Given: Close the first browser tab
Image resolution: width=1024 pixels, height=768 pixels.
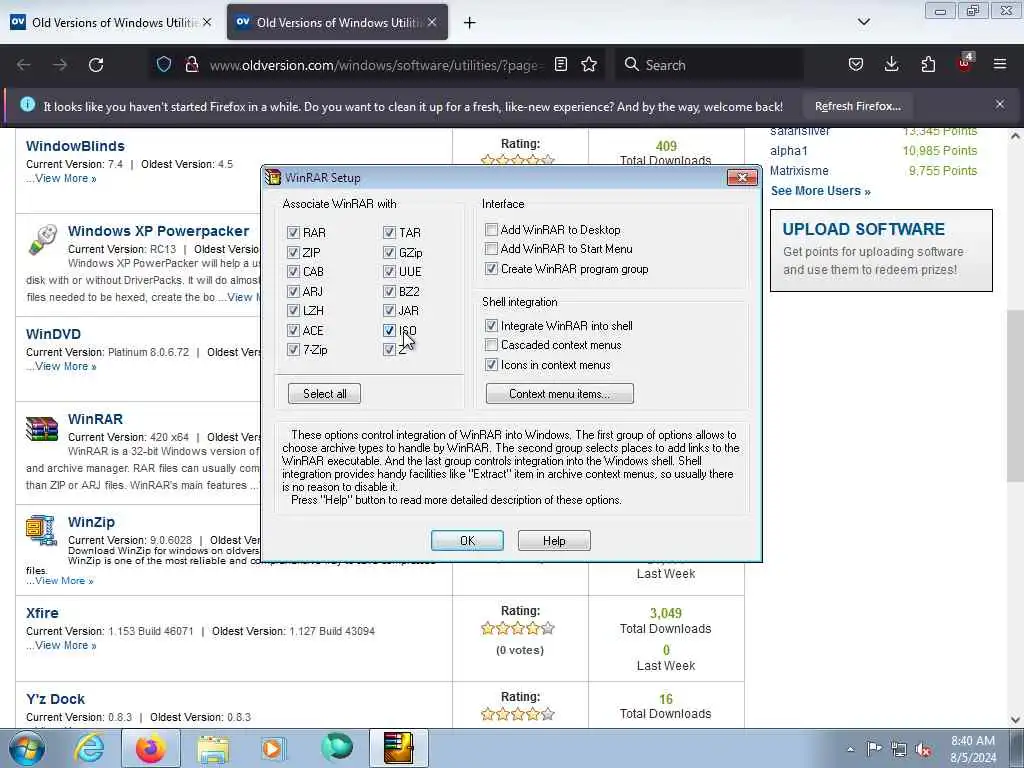Looking at the screenshot, I should [x=207, y=22].
